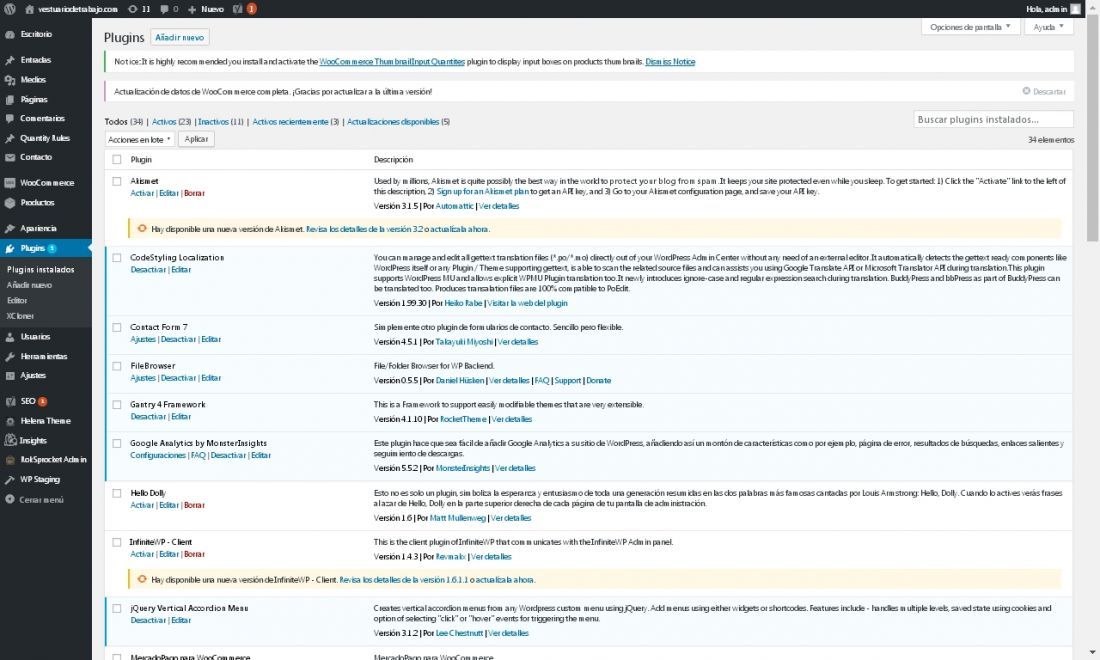Open the WooCommerce Thumbnail Input Quantities link
The width and height of the screenshot is (1100, 660).
(392, 61)
